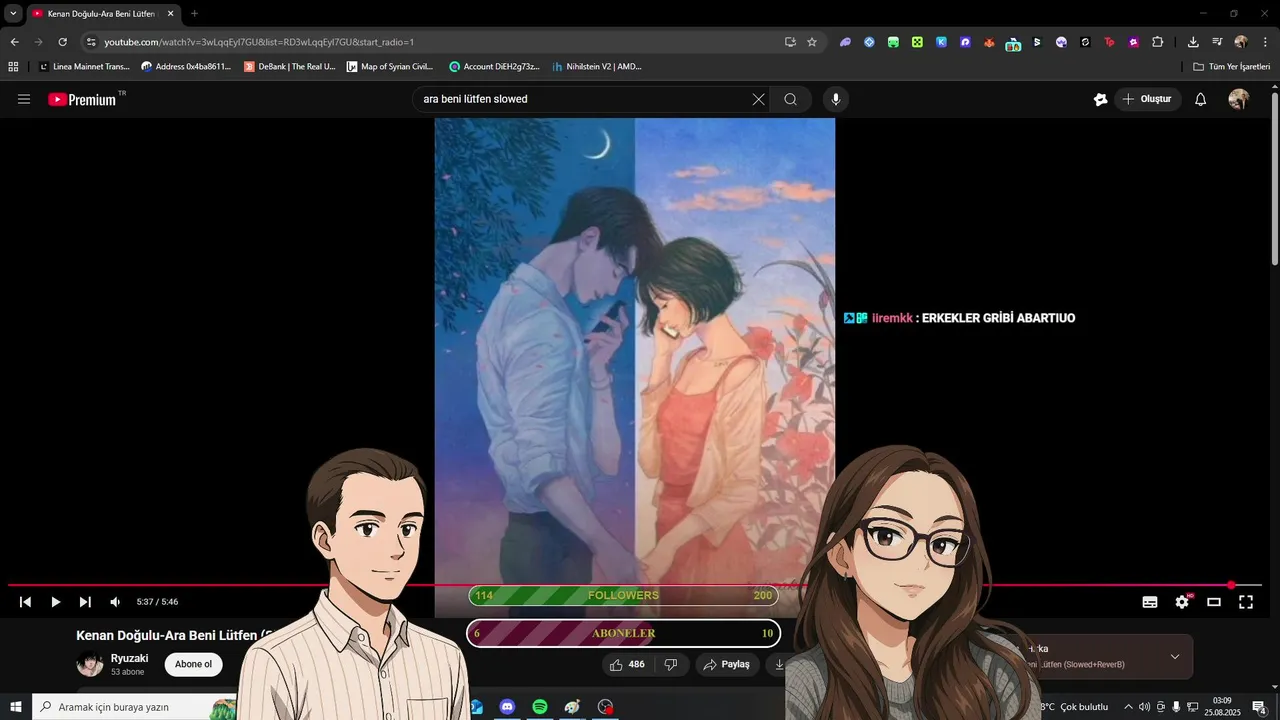1280x720 pixels.
Task: Open Map of Syrian Civil... bookmark
Action: coord(391,66)
